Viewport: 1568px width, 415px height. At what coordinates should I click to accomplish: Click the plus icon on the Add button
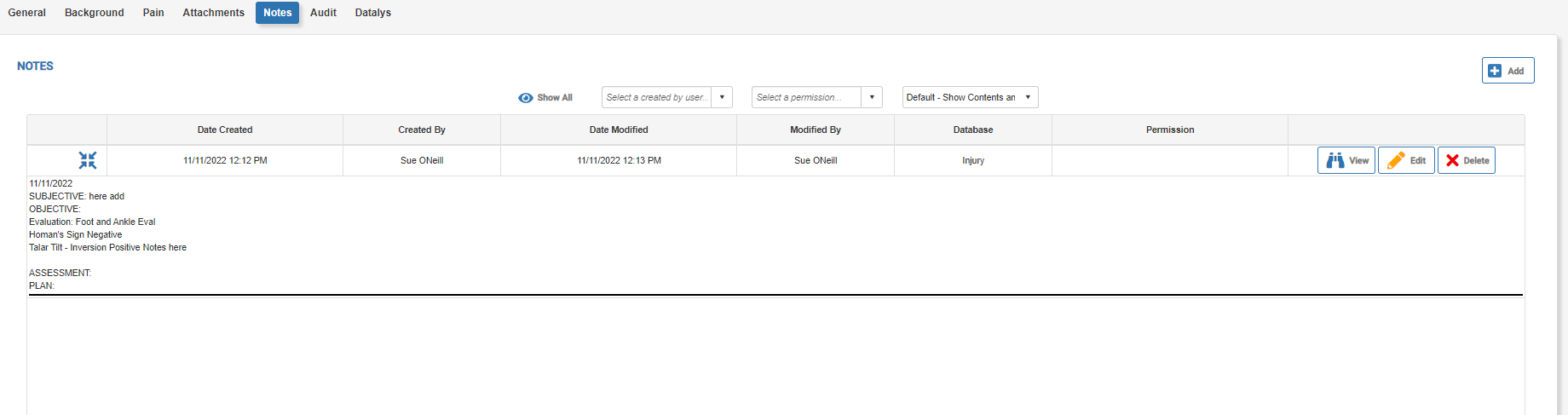[x=1495, y=71]
